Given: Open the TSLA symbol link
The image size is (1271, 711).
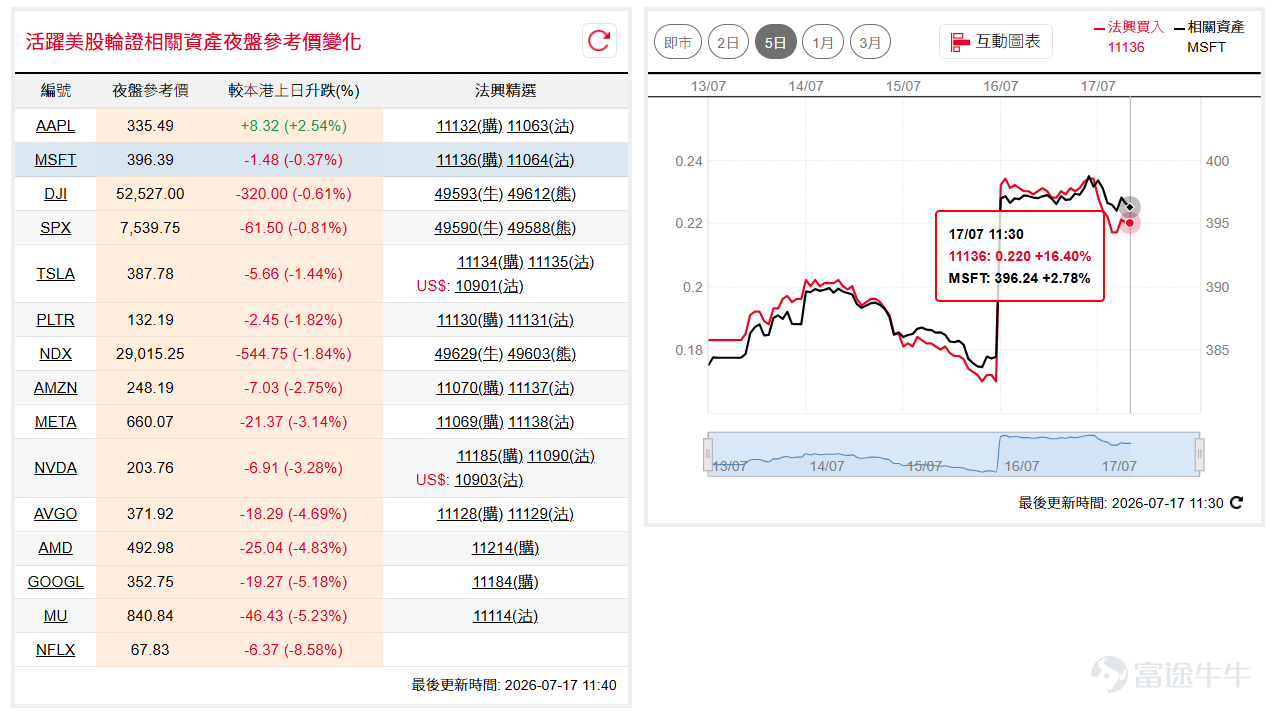Looking at the screenshot, I should (x=56, y=274).
